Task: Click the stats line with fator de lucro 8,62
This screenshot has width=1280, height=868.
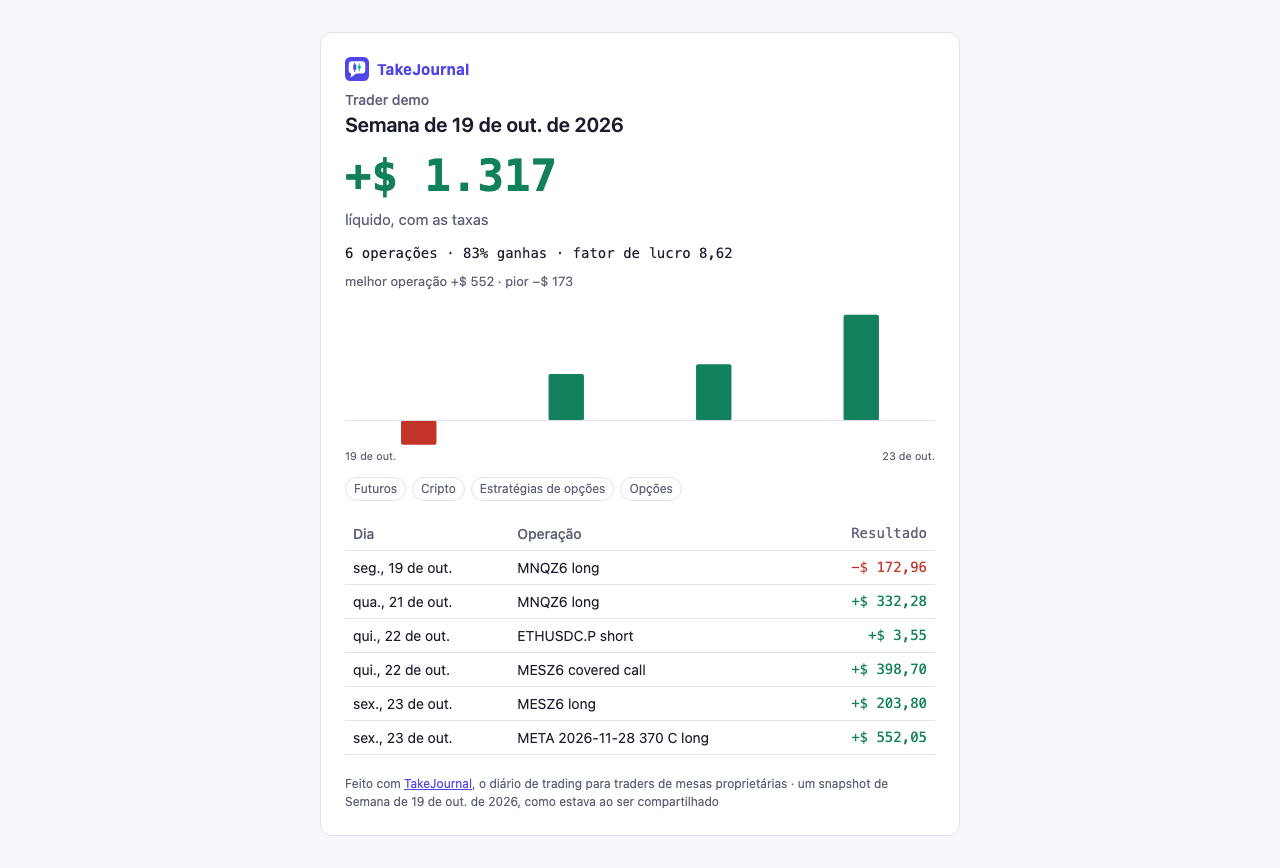Action: click(x=539, y=253)
